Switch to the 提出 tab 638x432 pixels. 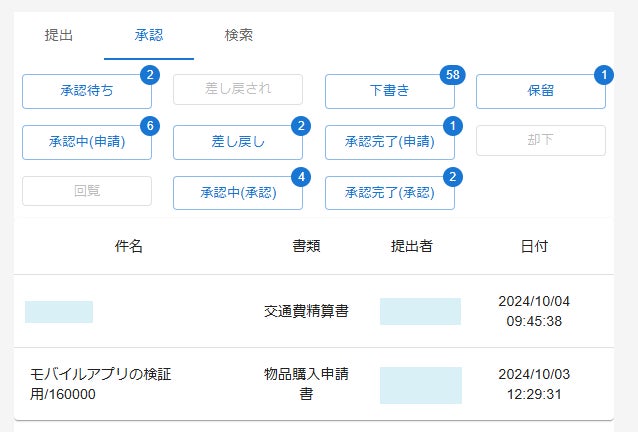pyautogui.click(x=59, y=36)
